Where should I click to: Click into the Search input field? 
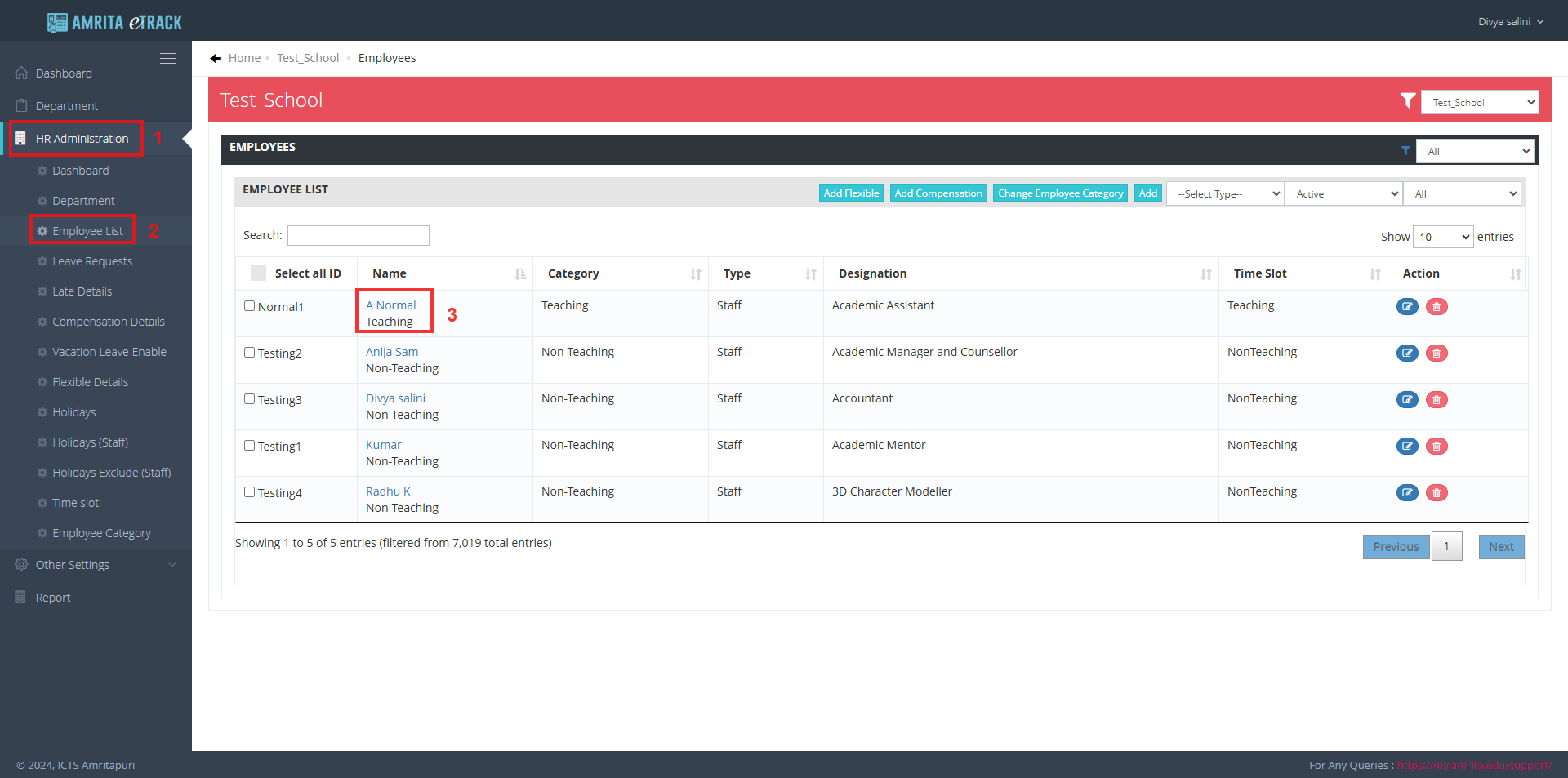click(x=358, y=236)
